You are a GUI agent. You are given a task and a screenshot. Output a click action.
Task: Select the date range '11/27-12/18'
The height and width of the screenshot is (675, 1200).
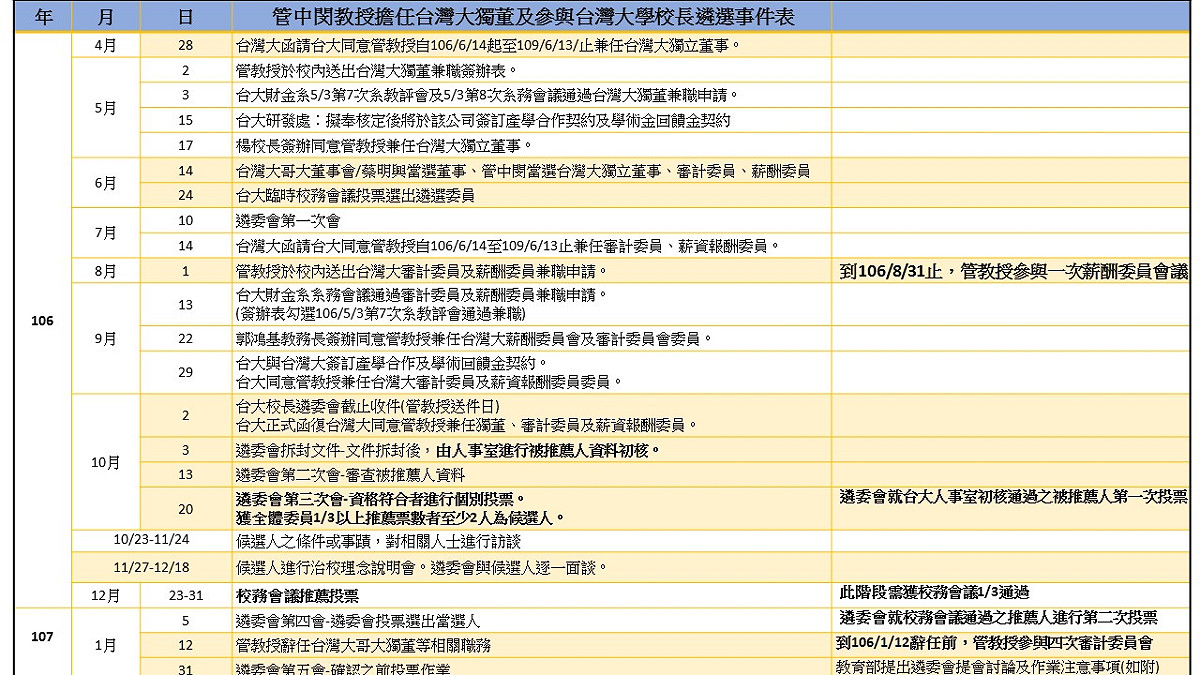[x=152, y=567]
